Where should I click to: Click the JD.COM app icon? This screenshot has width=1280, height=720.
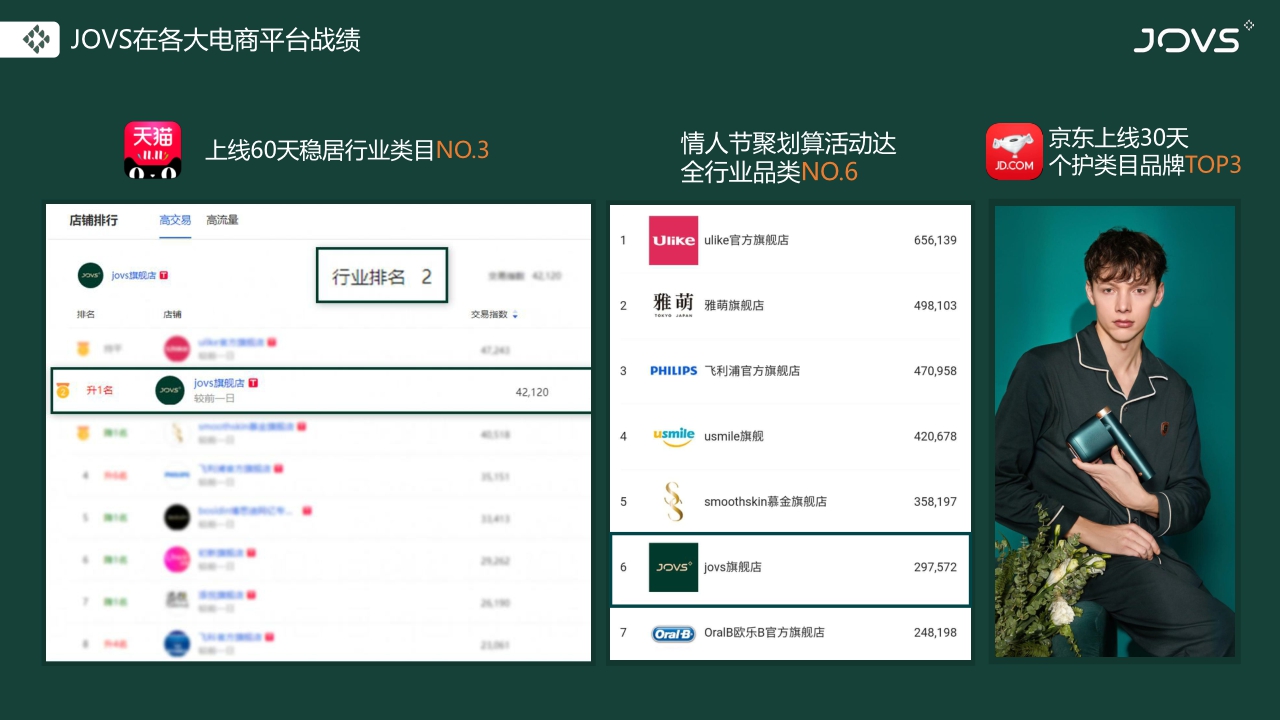(x=1014, y=152)
